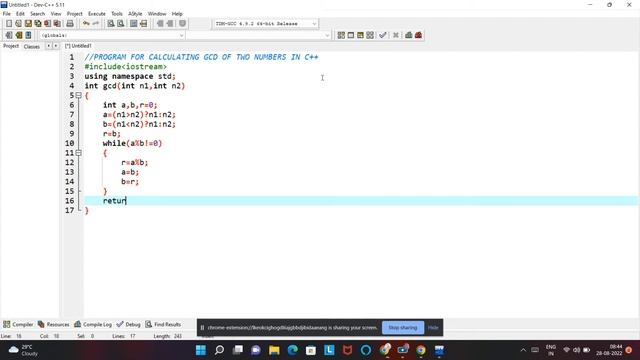This screenshot has width=640, height=360.
Task: Open Microsoft Edge from the taskbar
Action: coord(293,350)
